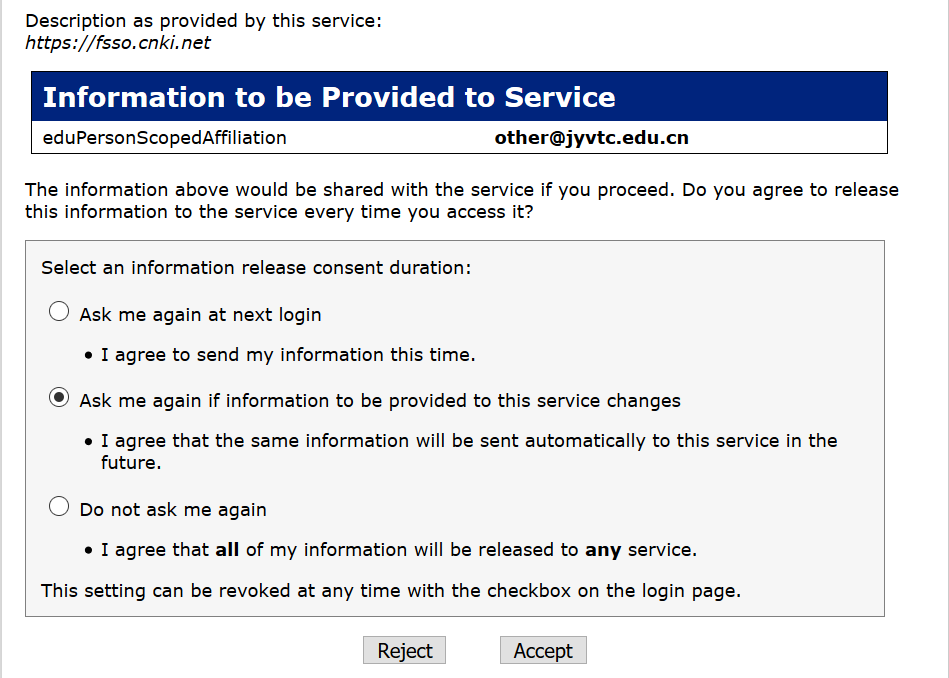Click the paragraph starting 'The information above would be shared'

coord(461,200)
